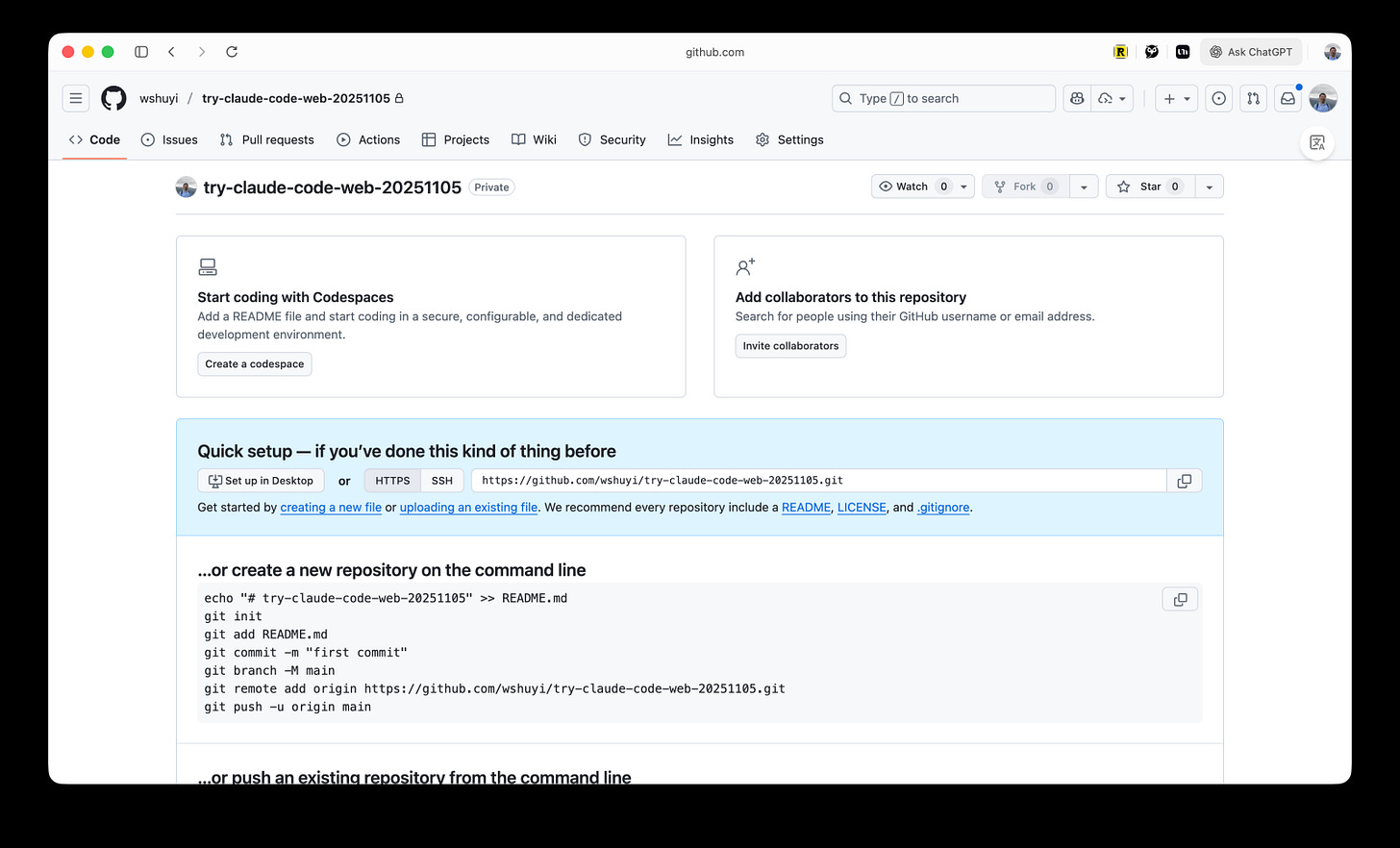Screen dimensions: 1400x848
Task: Open the GitHub hamburger navigation menu
Action: coord(76,98)
